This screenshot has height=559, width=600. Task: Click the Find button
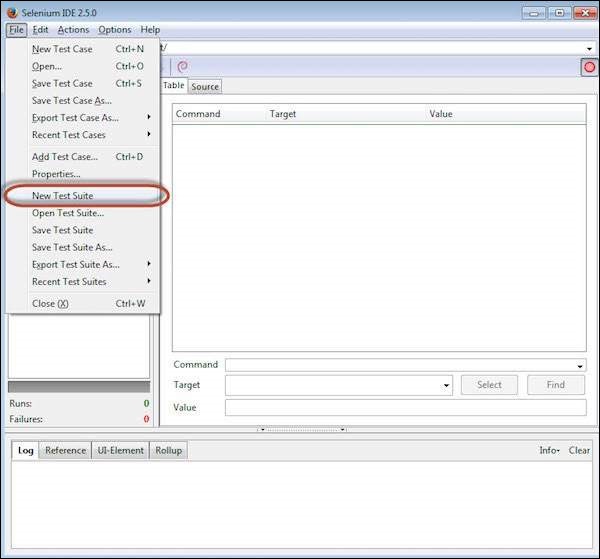coord(556,385)
